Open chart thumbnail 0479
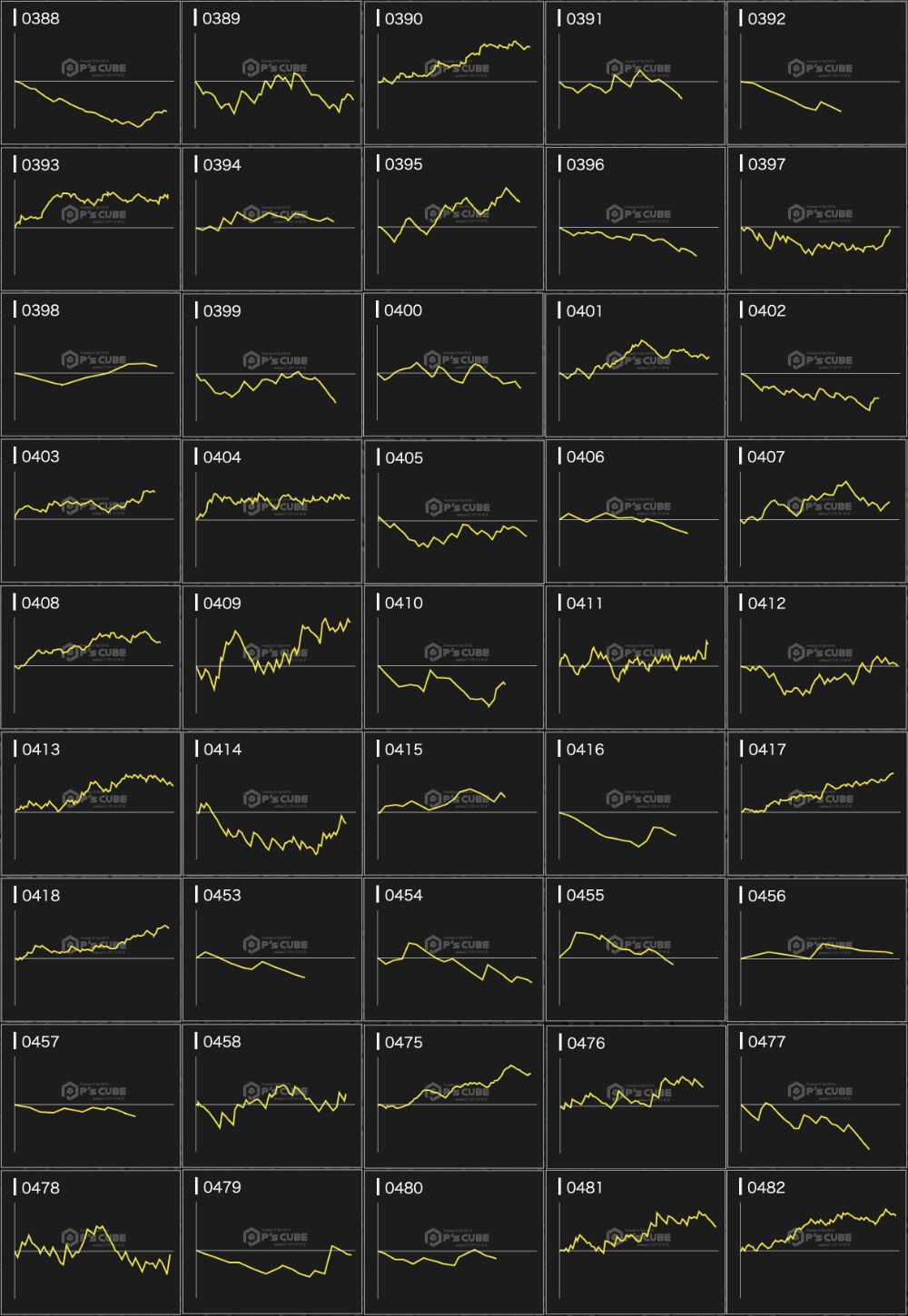Screen dimensions: 908x1316 (272, 1242)
